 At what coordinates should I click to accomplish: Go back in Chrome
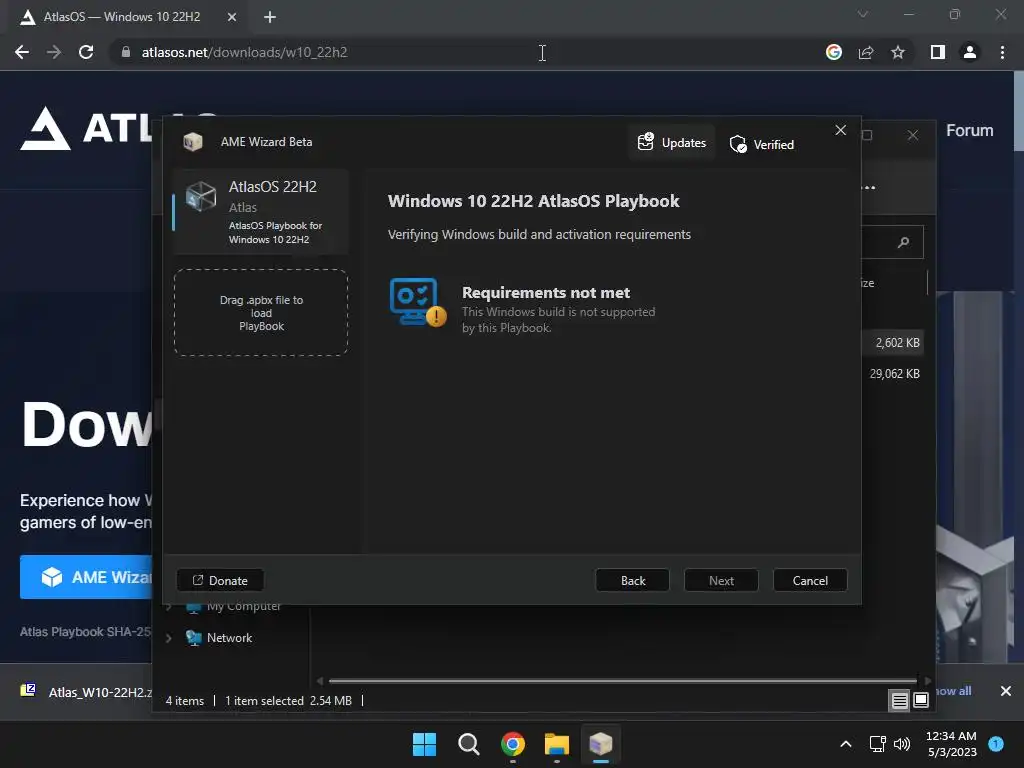click(22, 52)
